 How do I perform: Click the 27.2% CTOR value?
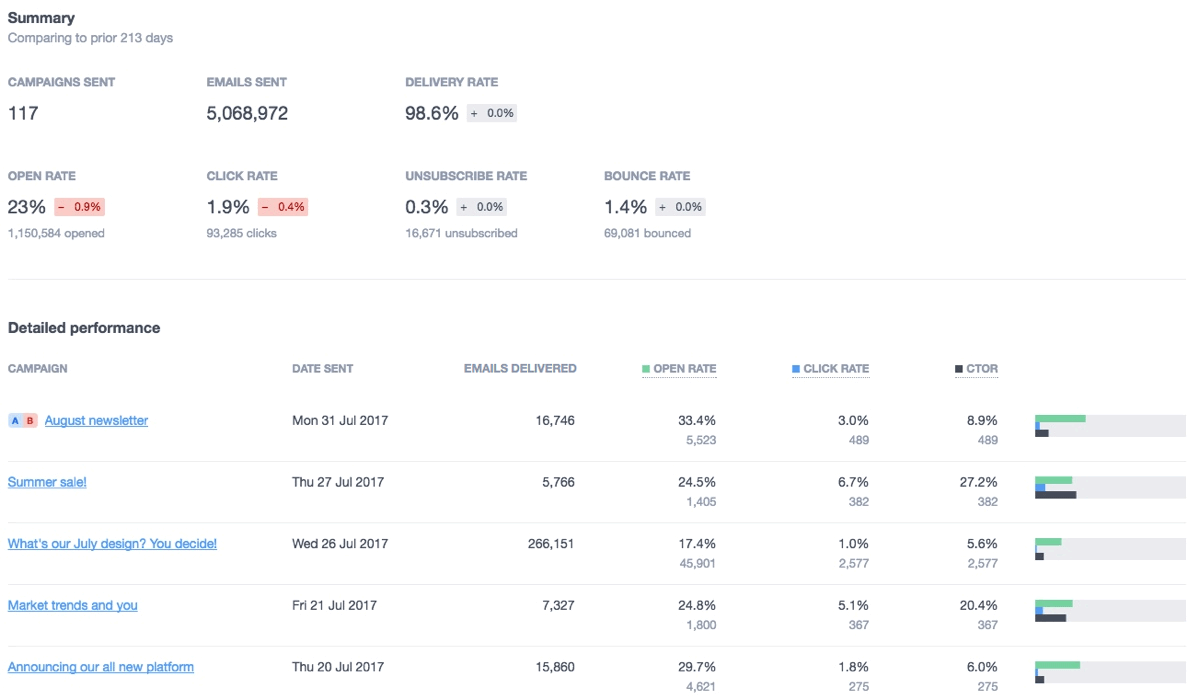[x=978, y=482]
